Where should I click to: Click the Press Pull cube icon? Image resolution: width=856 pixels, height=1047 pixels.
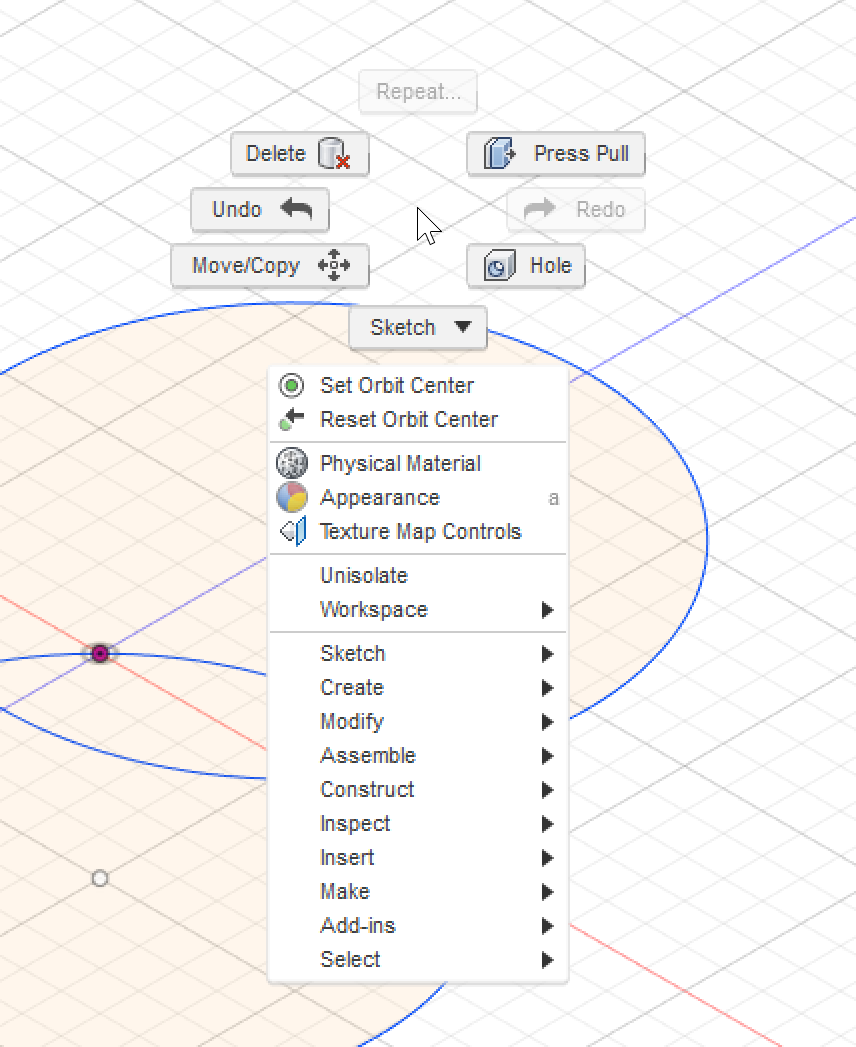click(x=499, y=154)
